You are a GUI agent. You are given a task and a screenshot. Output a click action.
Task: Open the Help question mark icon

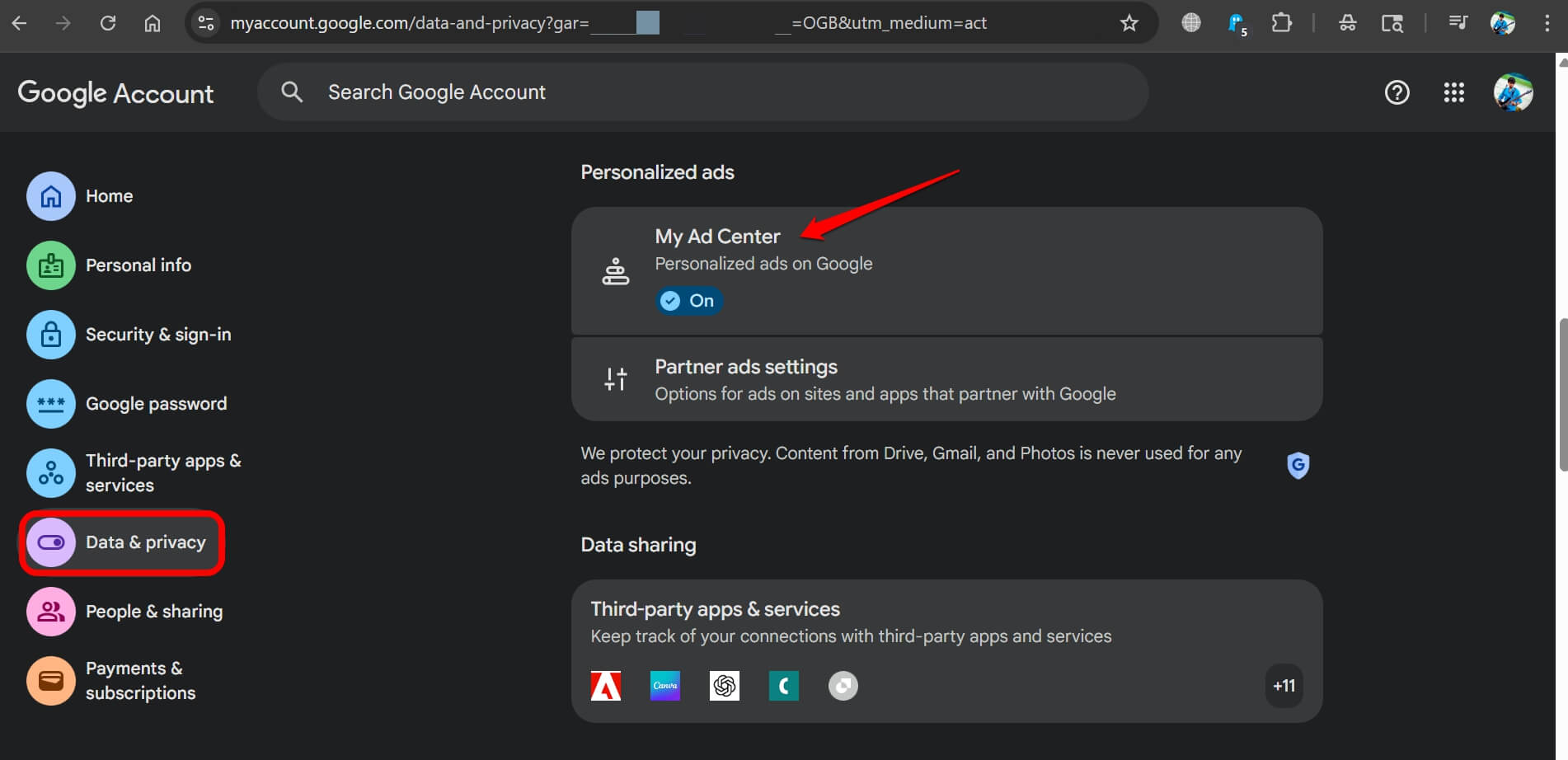tap(1397, 92)
